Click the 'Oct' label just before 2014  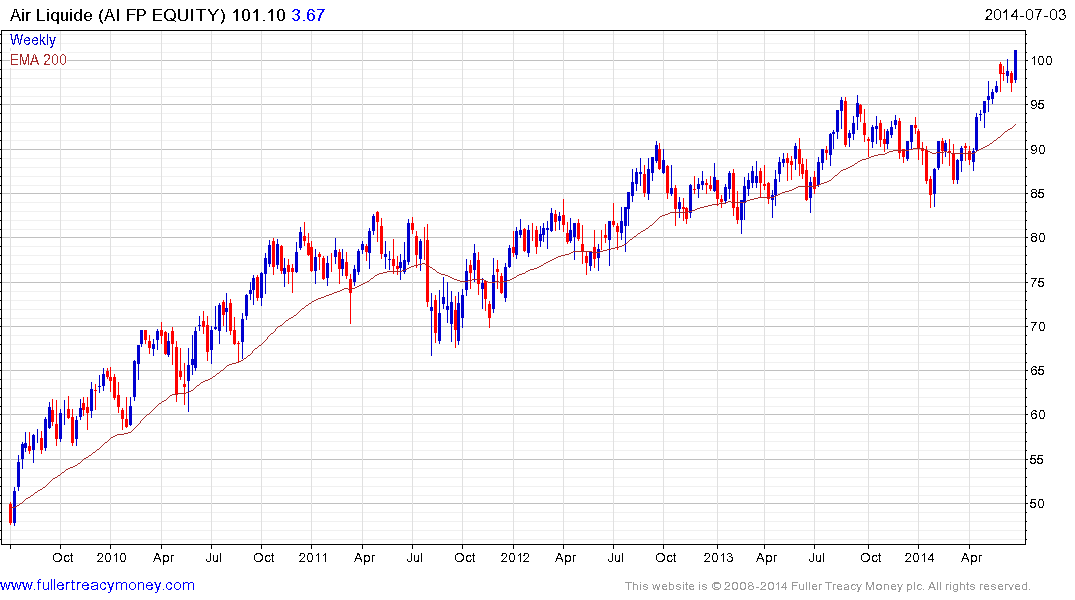click(x=871, y=557)
